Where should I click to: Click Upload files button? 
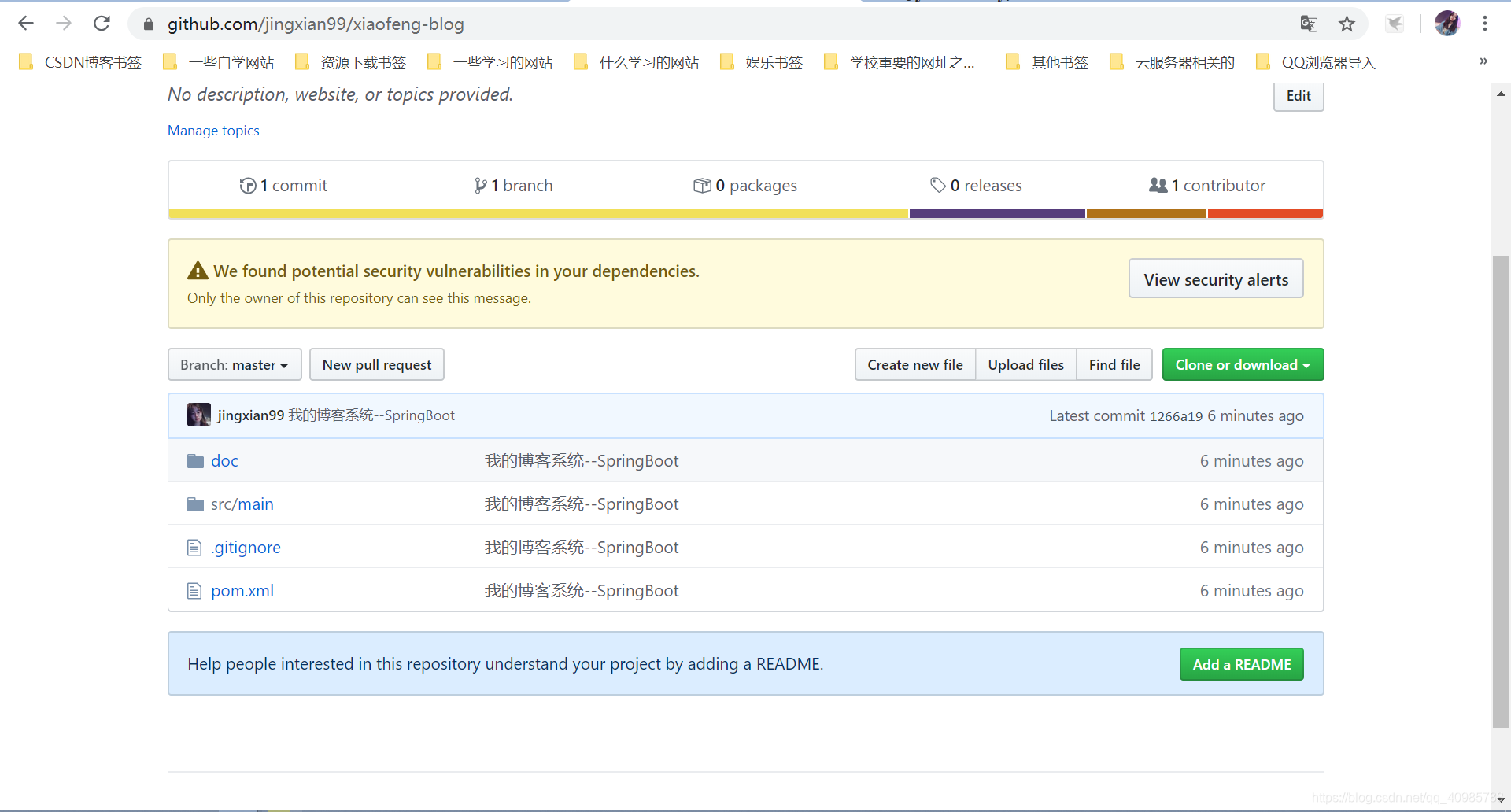[1026, 364]
